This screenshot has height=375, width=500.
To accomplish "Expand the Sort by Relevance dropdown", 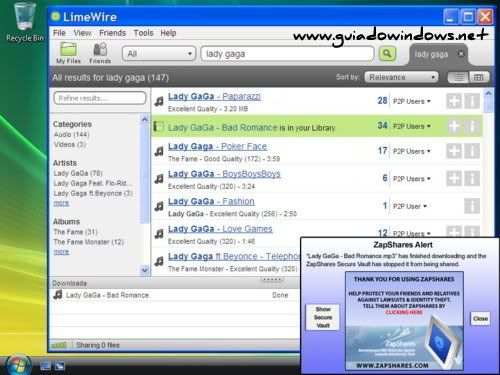I will tap(401, 77).
